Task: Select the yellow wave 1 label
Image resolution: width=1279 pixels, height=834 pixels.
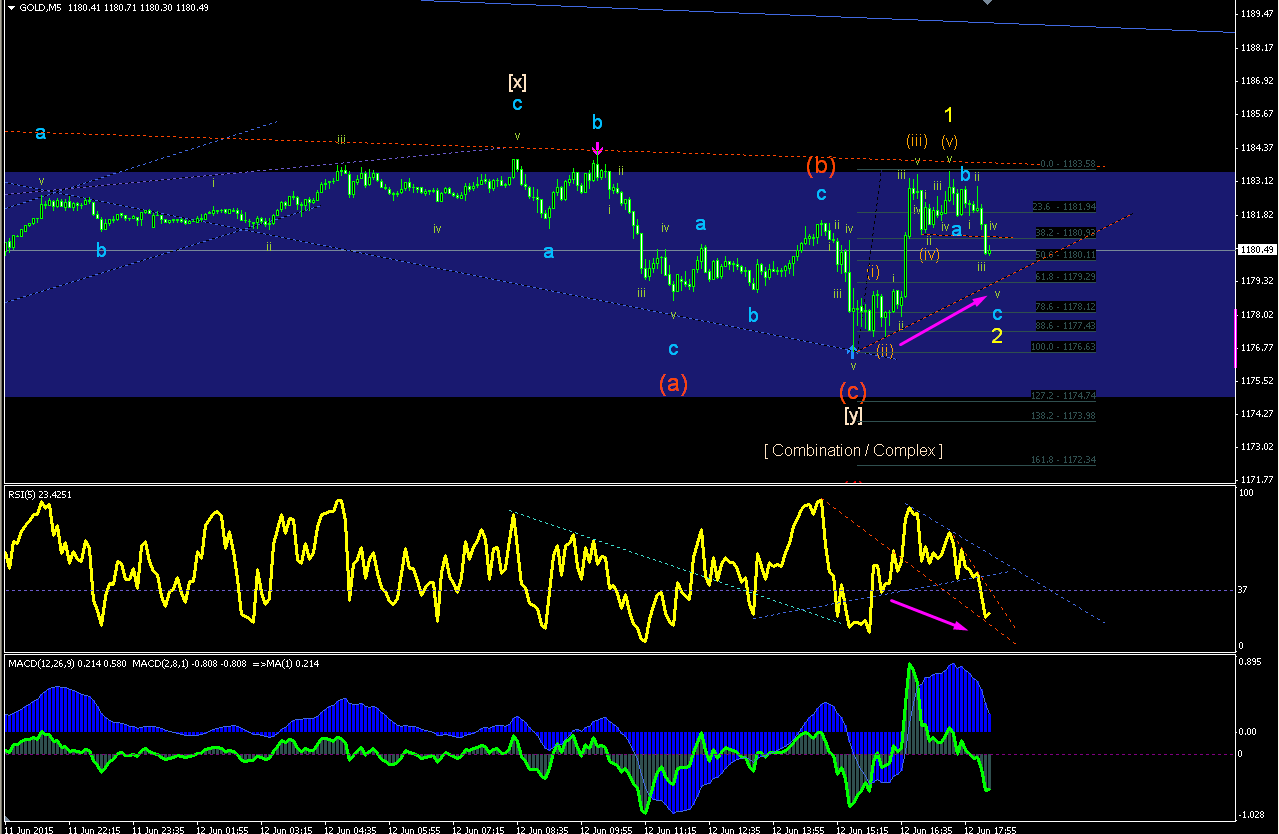Action: tap(949, 115)
